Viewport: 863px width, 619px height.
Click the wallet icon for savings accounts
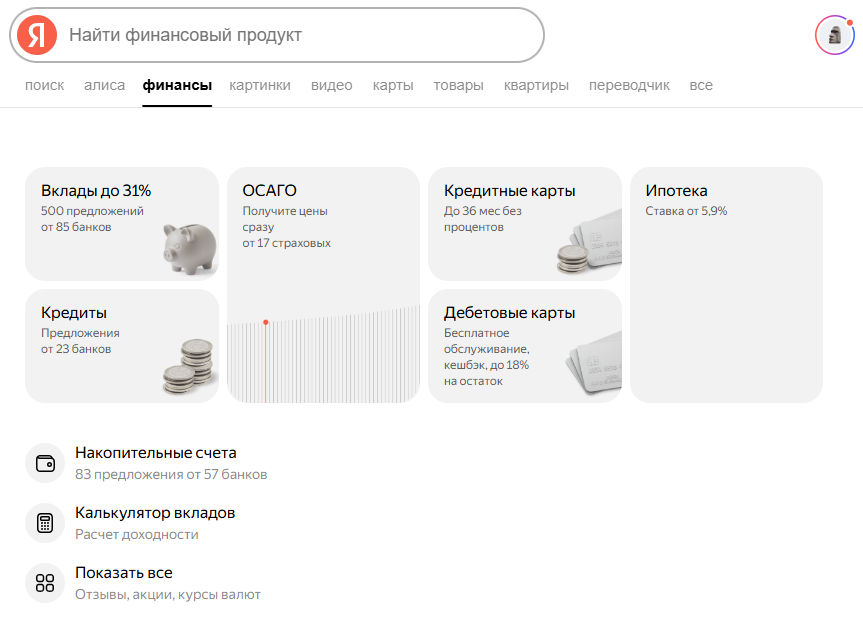point(45,463)
